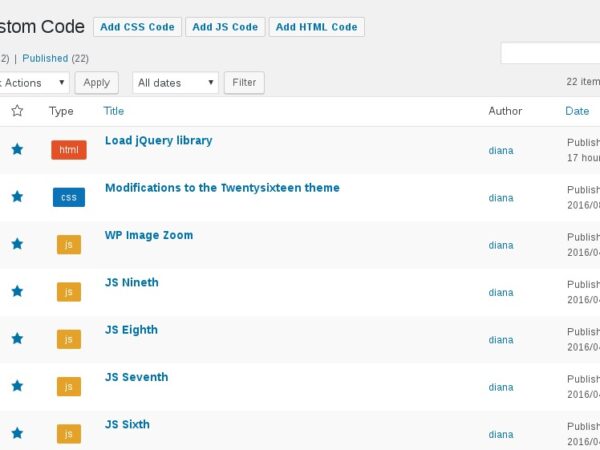The width and height of the screenshot is (600, 450).
Task: Click the css type badge icon
Action: tap(69, 197)
